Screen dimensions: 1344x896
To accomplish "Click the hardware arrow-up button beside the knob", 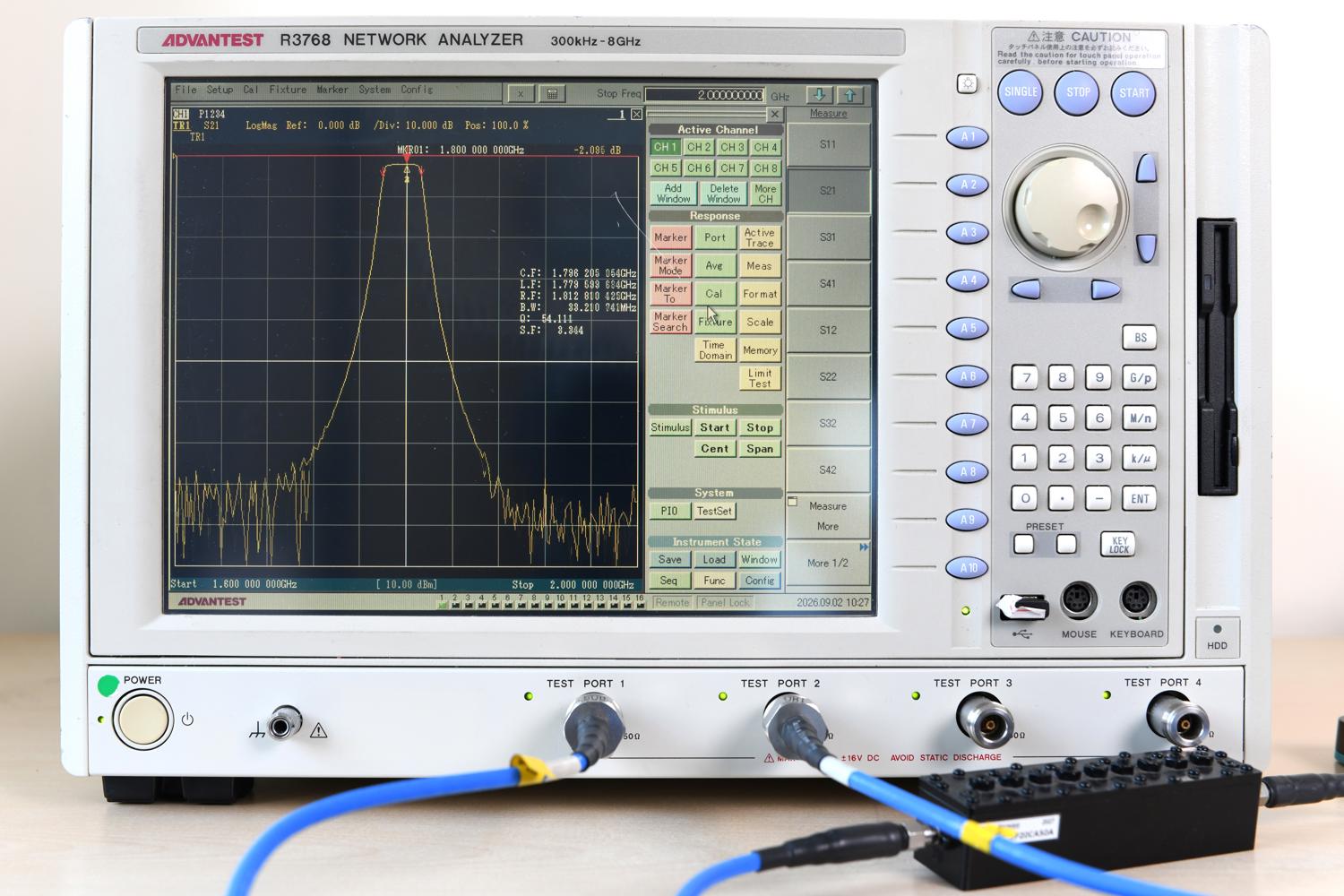I will tap(1146, 168).
